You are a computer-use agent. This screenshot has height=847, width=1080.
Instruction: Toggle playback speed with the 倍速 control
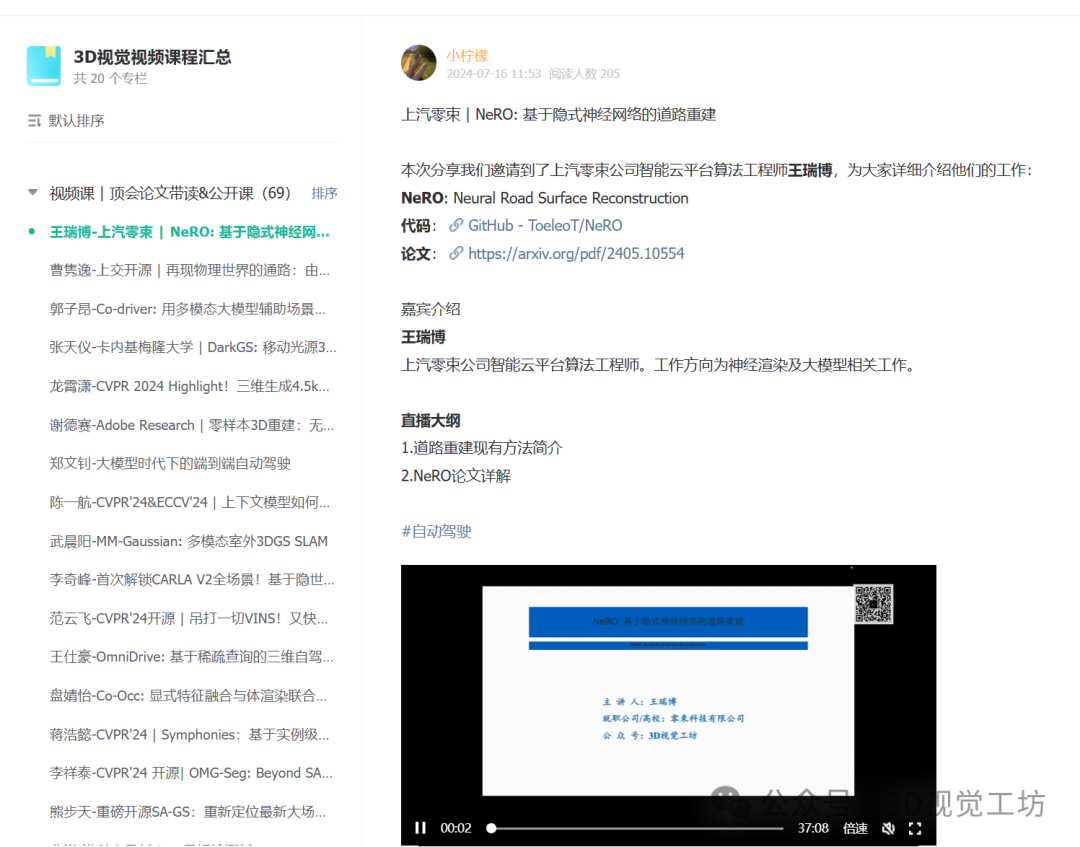click(855, 828)
